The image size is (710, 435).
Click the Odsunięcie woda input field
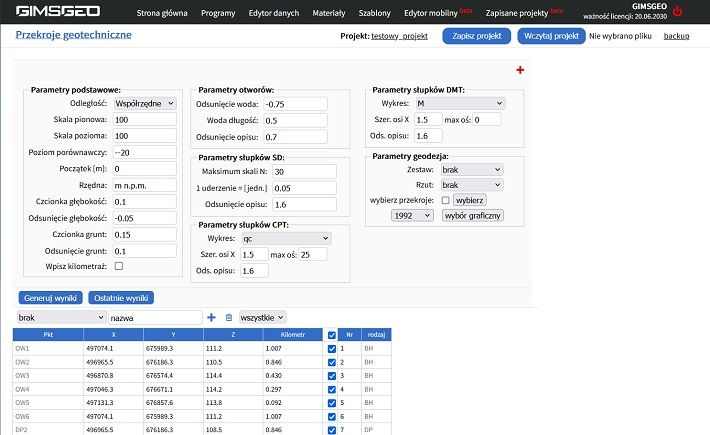295,104
